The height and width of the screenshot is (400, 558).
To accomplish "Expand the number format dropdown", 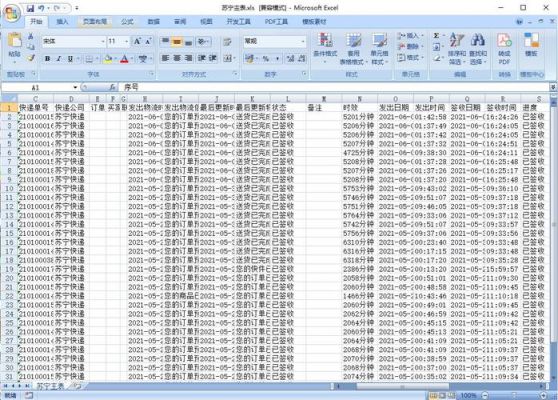I will (x=303, y=42).
